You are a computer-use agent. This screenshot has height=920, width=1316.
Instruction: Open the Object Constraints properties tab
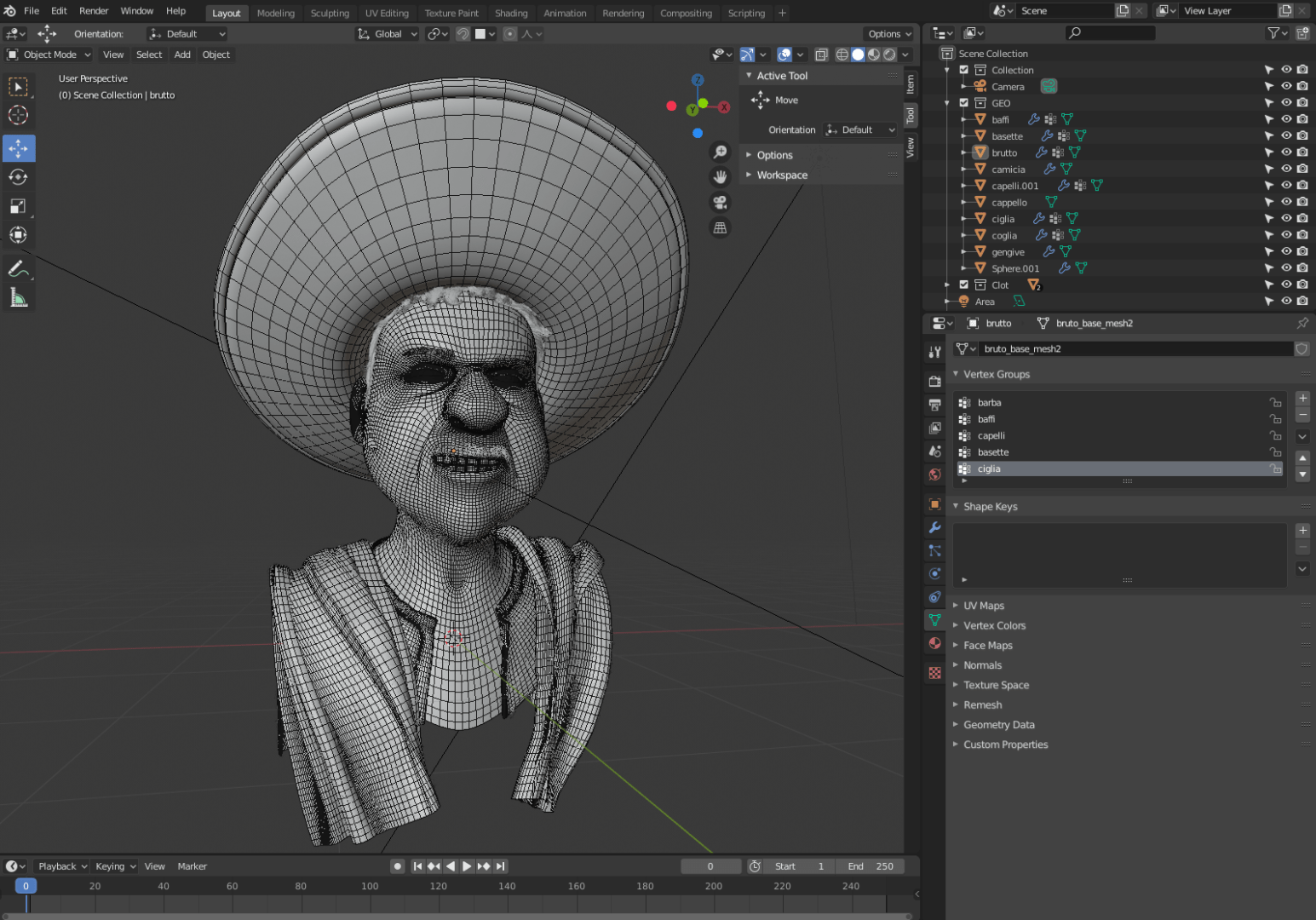[x=934, y=597]
